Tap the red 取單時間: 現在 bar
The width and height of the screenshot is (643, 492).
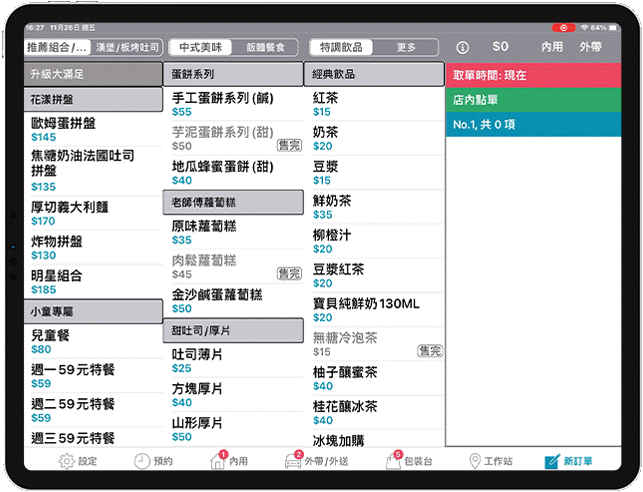coord(533,76)
